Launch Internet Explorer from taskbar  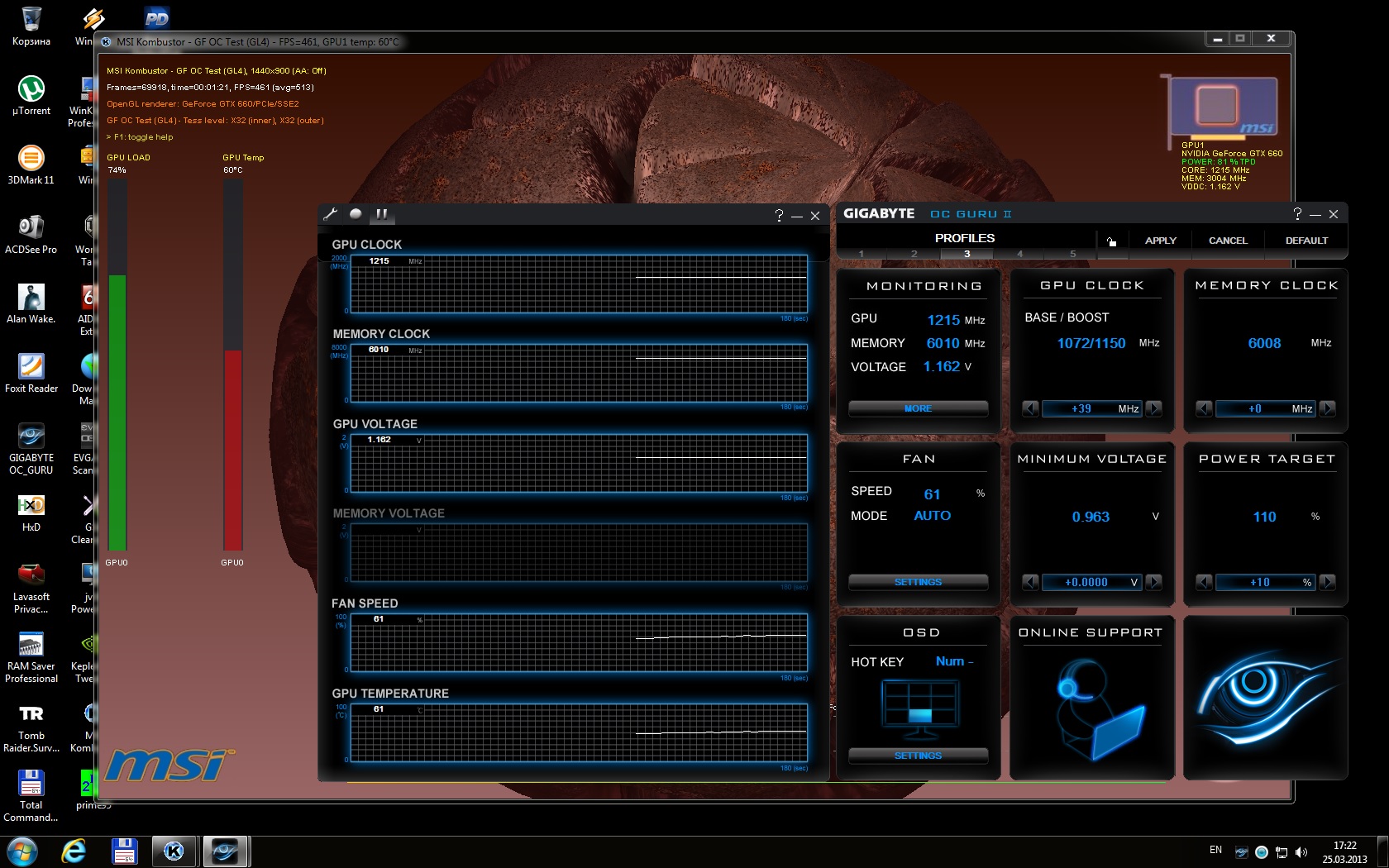74,851
